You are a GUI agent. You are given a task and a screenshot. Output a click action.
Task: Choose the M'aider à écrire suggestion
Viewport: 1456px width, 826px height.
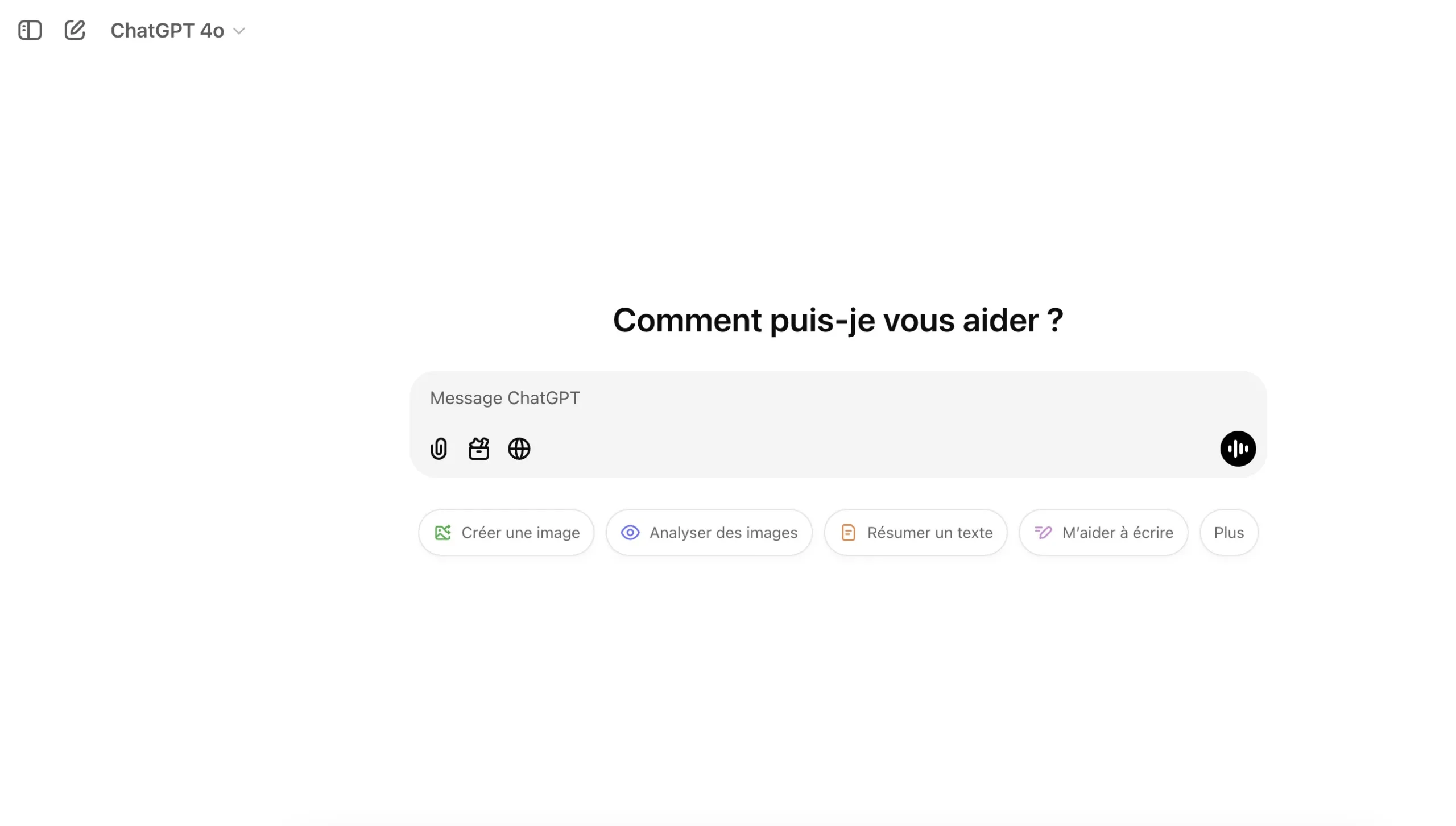pos(1117,533)
